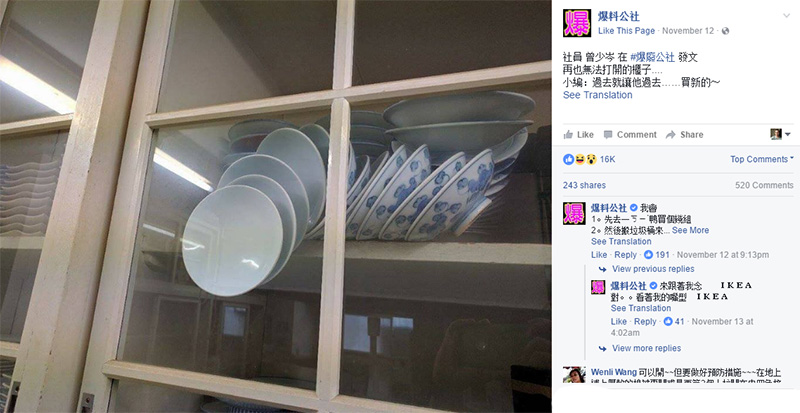Open the profile selector dropdown beside Share
Viewport: 800px width, 413px height.
(x=780, y=134)
